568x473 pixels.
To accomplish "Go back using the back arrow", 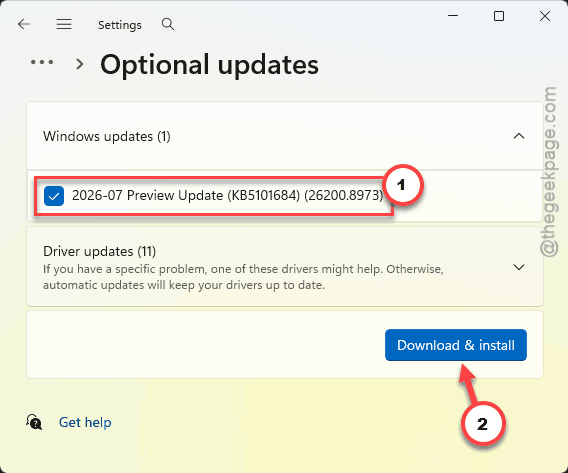I will [x=24, y=24].
